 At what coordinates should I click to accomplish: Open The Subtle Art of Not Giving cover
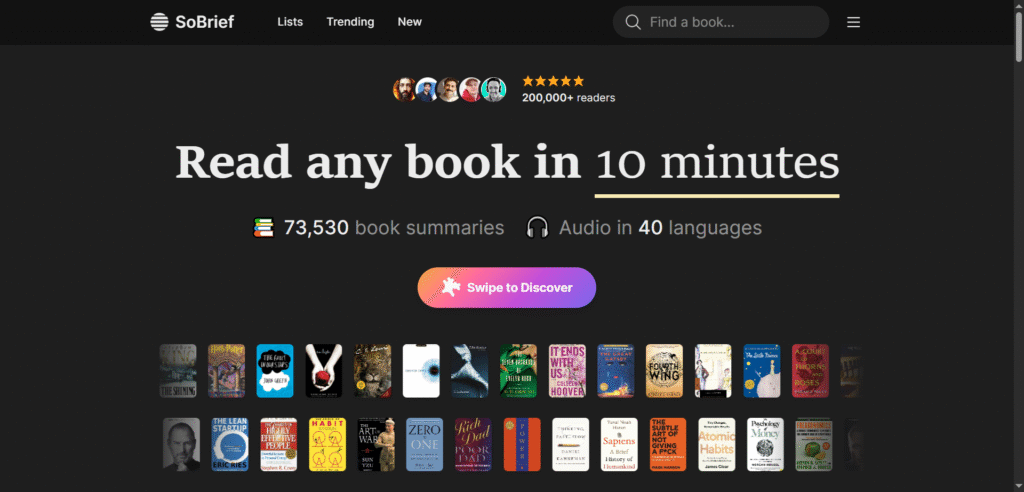click(x=668, y=445)
